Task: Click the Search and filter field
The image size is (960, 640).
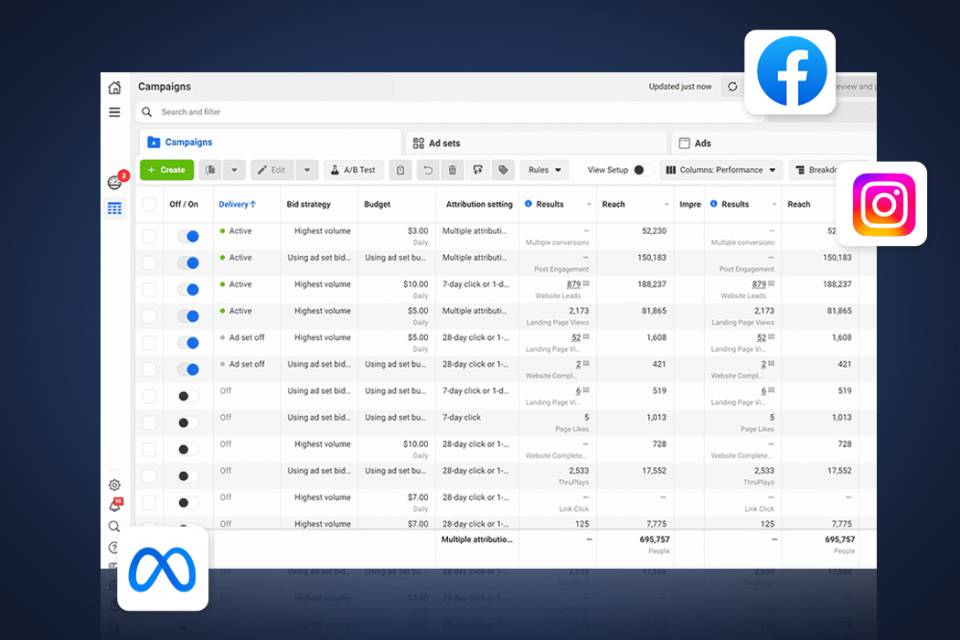Action: coord(400,112)
